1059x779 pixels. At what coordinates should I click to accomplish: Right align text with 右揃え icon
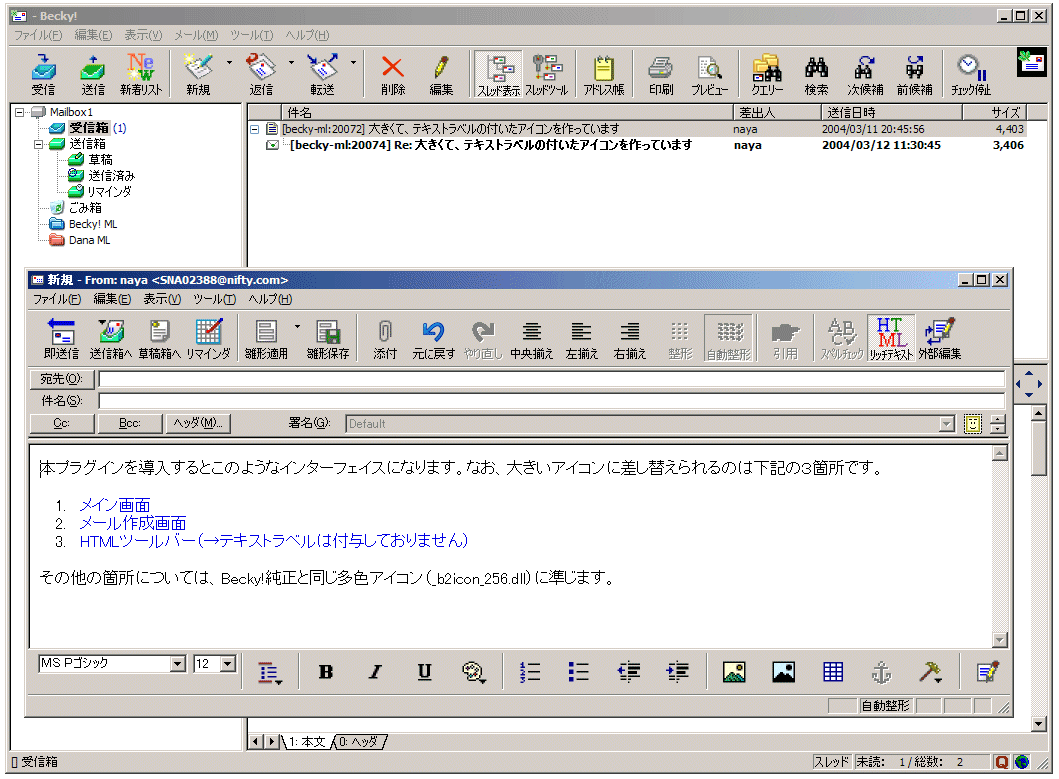tap(630, 338)
